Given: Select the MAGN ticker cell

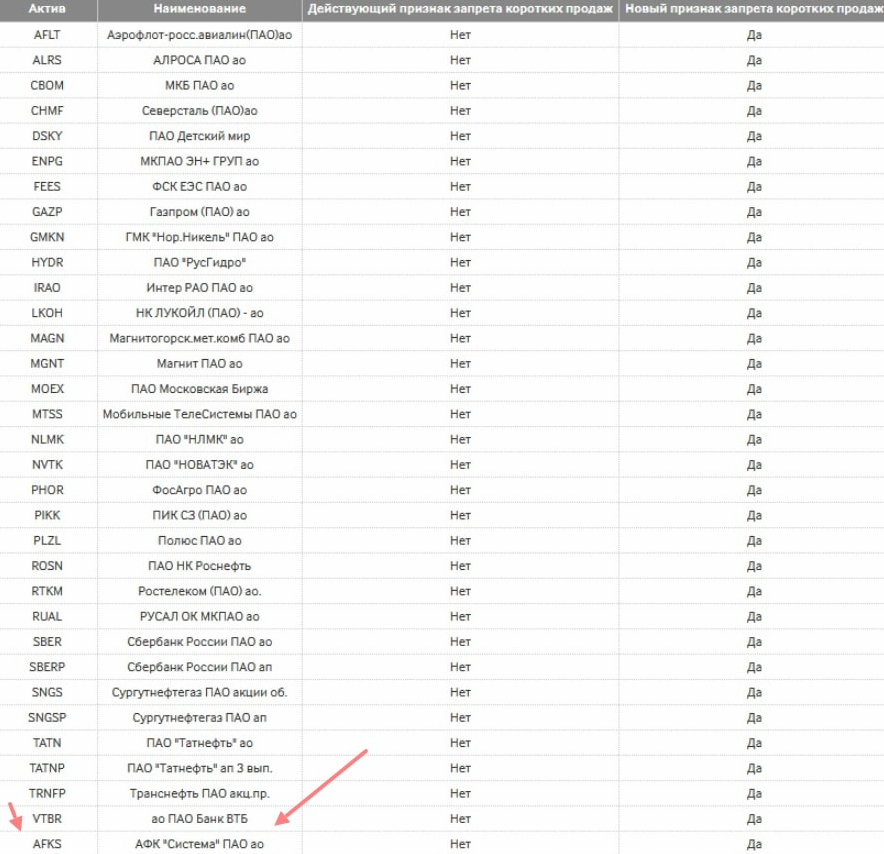Looking at the screenshot, I should coord(47,339).
